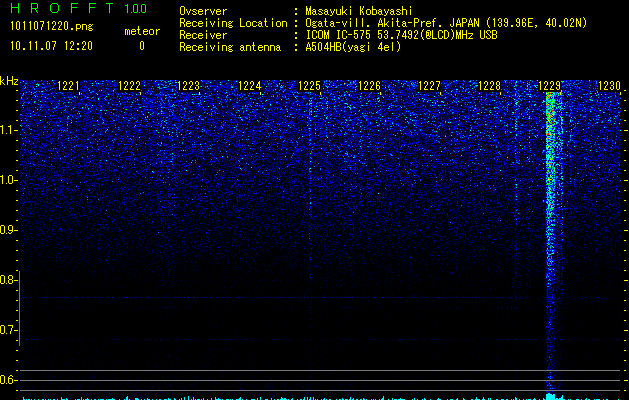629x400 pixels.
Task: Click the 0.8 frequency axis label
Action: coord(8,280)
